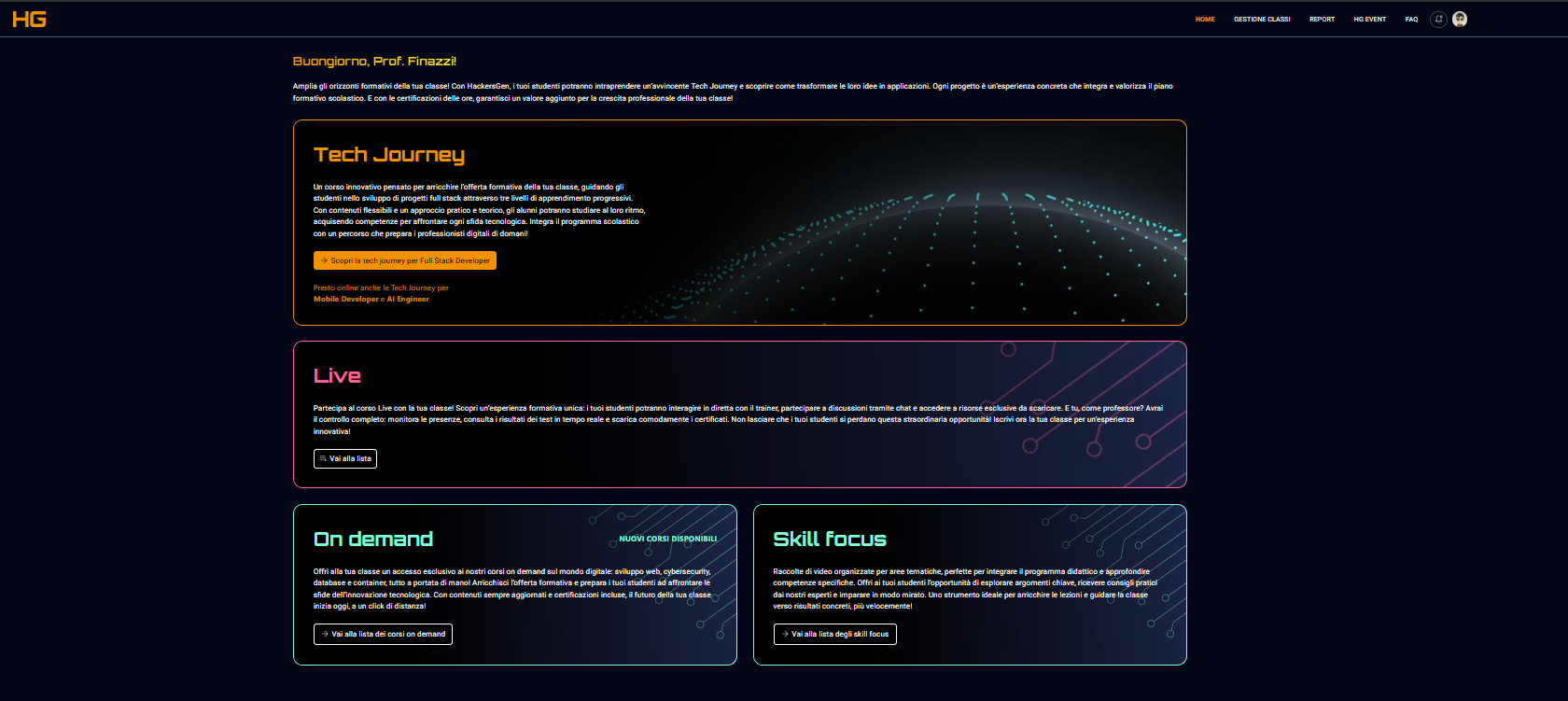The height and width of the screenshot is (701, 1568).
Task: Select the Live section title
Action: coord(337,376)
